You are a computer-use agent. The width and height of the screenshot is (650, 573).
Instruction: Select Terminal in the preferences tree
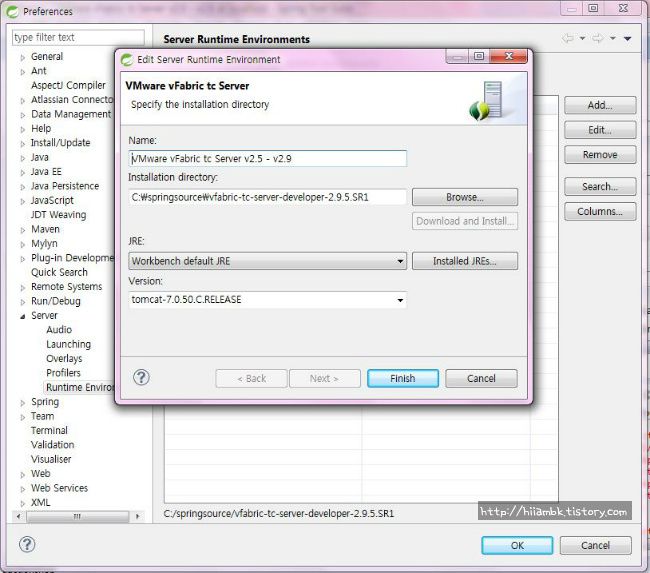coord(49,431)
